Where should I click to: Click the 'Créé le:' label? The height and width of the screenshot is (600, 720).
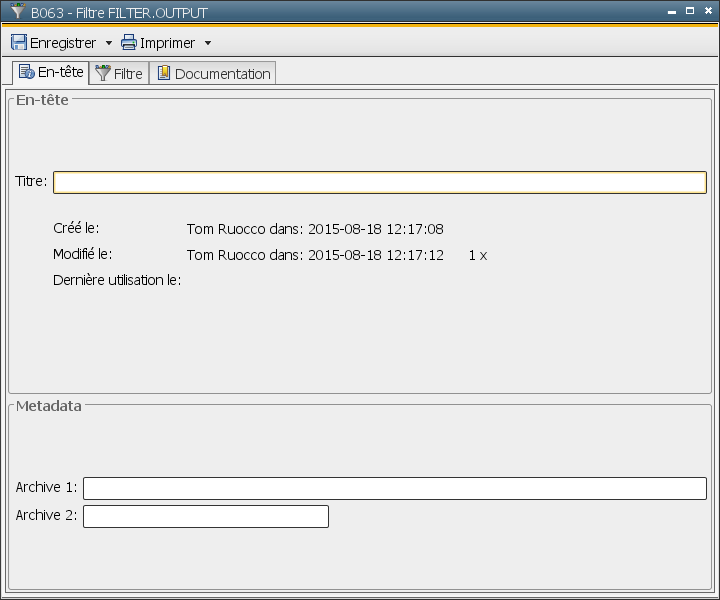pyautogui.click(x=76, y=228)
